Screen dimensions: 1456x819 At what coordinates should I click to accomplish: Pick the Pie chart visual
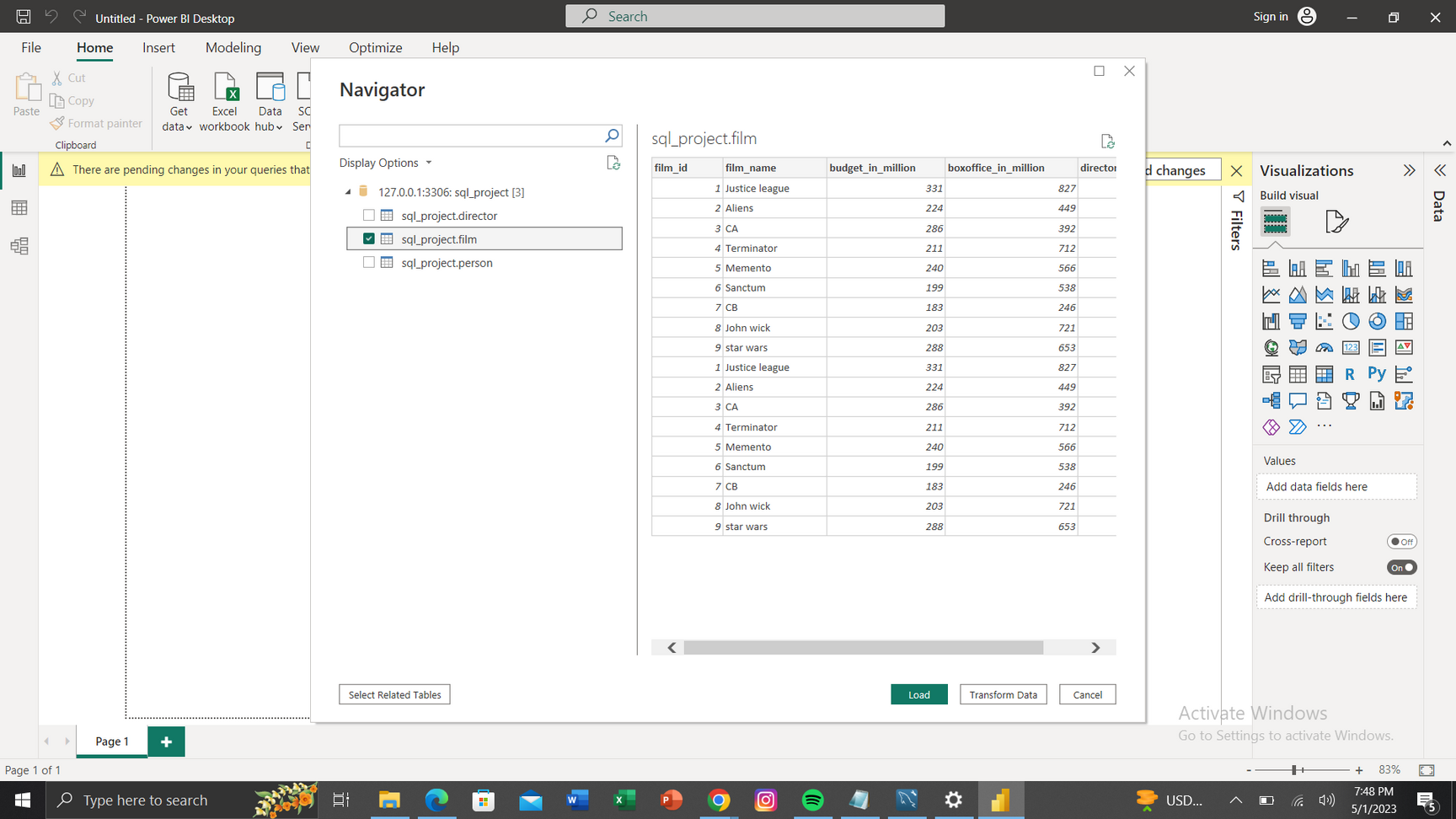[1351, 321]
